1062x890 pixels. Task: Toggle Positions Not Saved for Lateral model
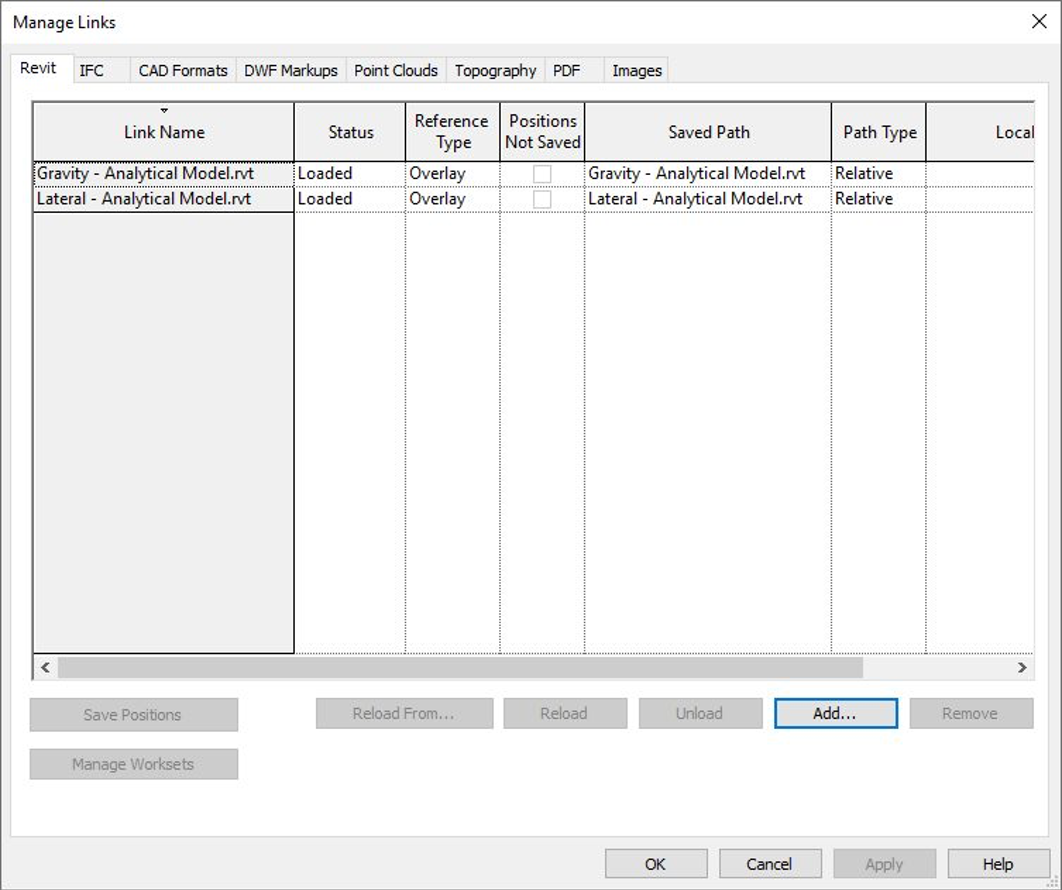pos(542,199)
